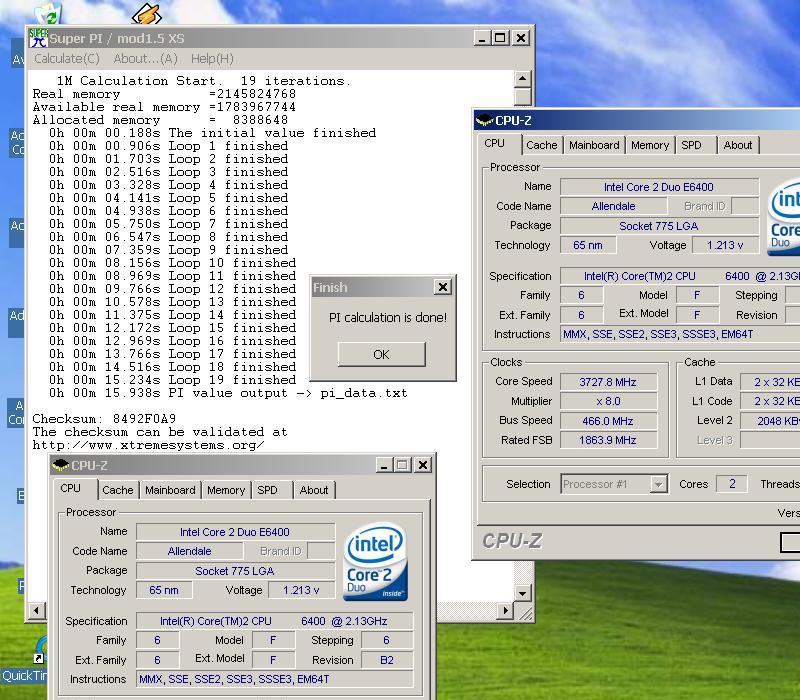
Task: Open the Mainboard tab in lower CPU-Z
Action: coord(170,490)
